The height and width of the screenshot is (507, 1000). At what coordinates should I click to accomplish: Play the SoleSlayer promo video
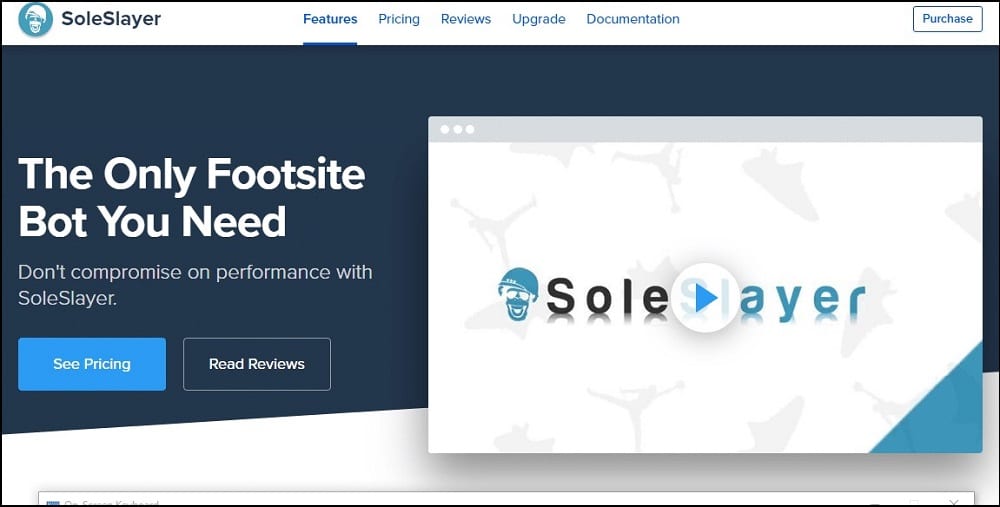pos(705,298)
